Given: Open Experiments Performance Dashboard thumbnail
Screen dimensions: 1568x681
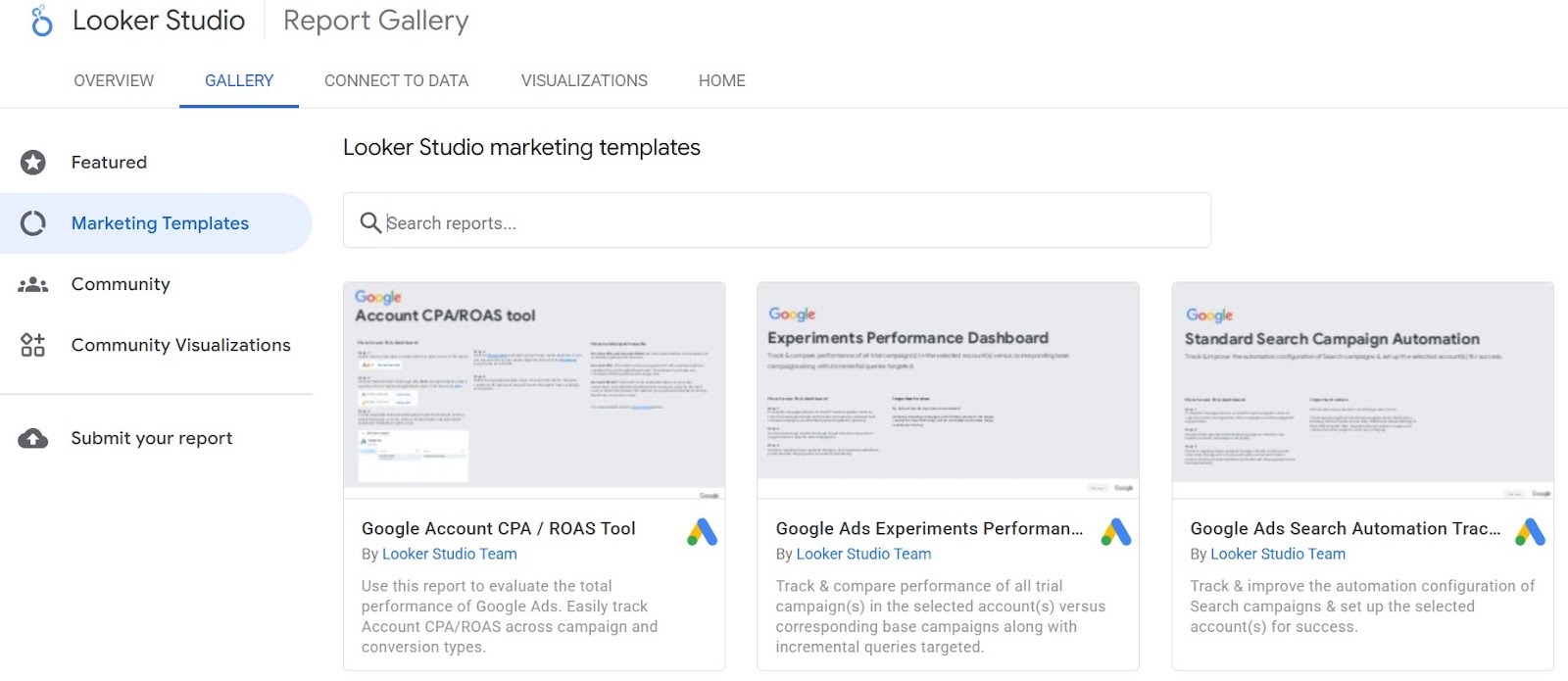Looking at the screenshot, I should point(948,392).
